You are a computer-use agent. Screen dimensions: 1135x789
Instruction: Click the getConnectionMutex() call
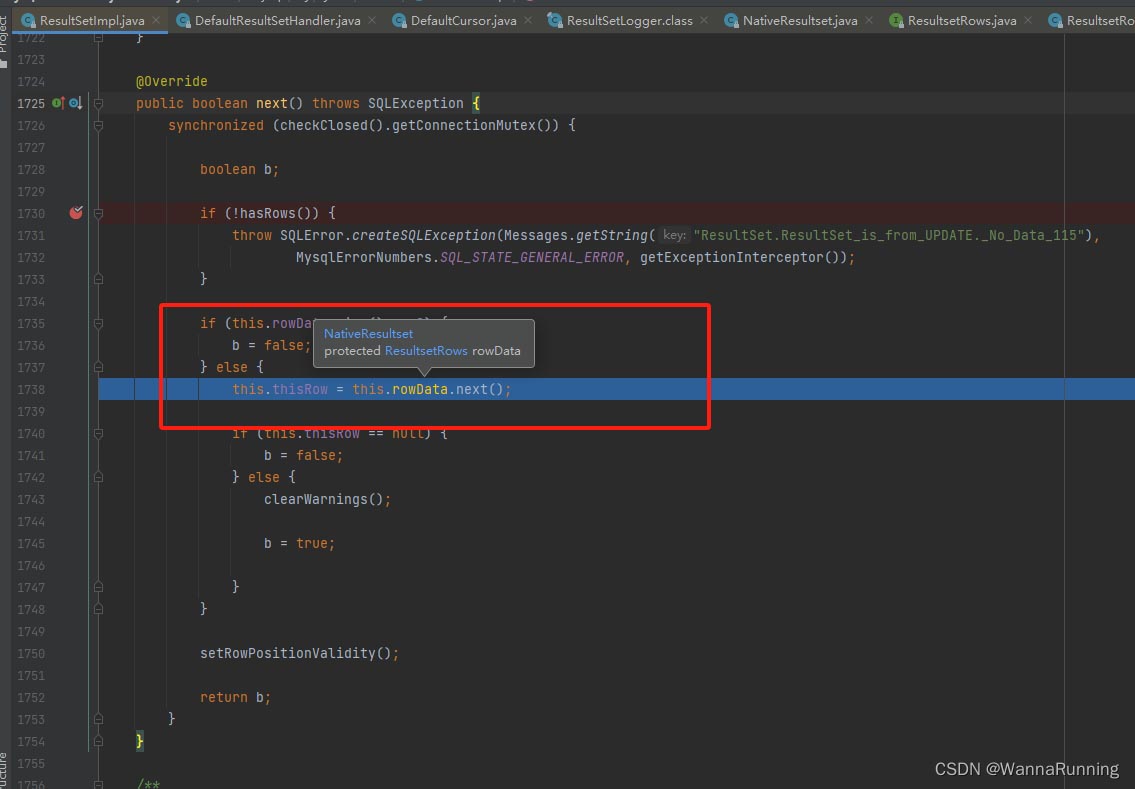pos(475,125)
